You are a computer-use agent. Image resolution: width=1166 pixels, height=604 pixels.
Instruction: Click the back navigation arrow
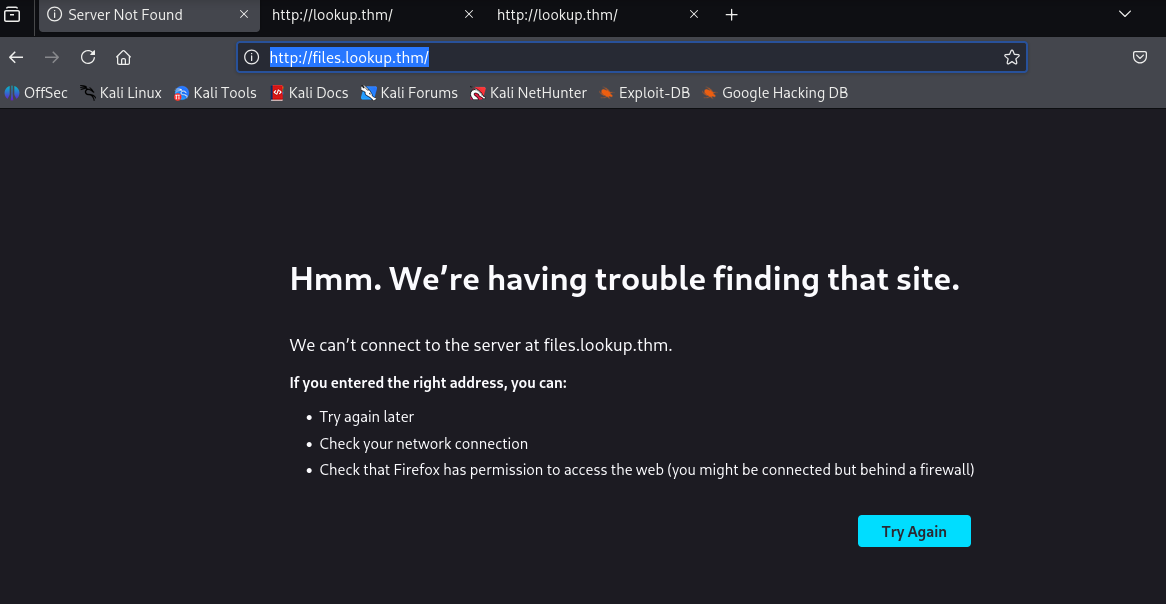click(16, 57)
